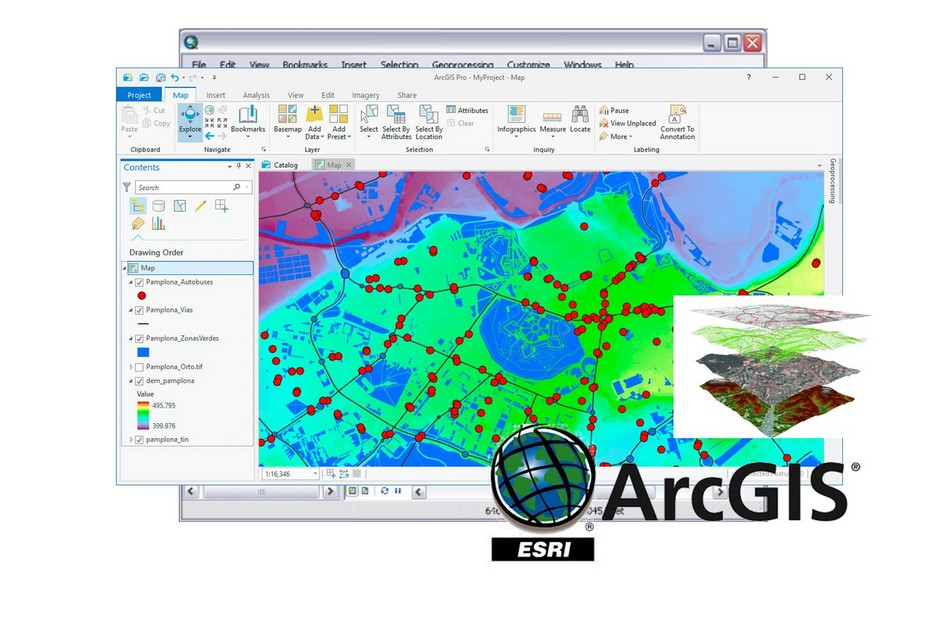Click pause drawing icon in back window
937x620 pixels.
(398, 491)
